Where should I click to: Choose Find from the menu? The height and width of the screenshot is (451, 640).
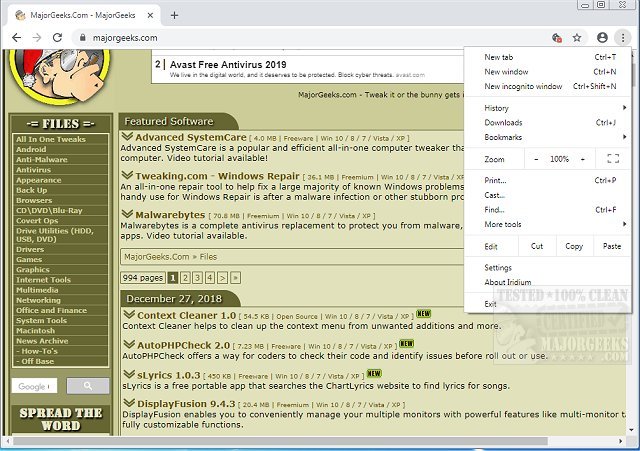tap(548, 210)
